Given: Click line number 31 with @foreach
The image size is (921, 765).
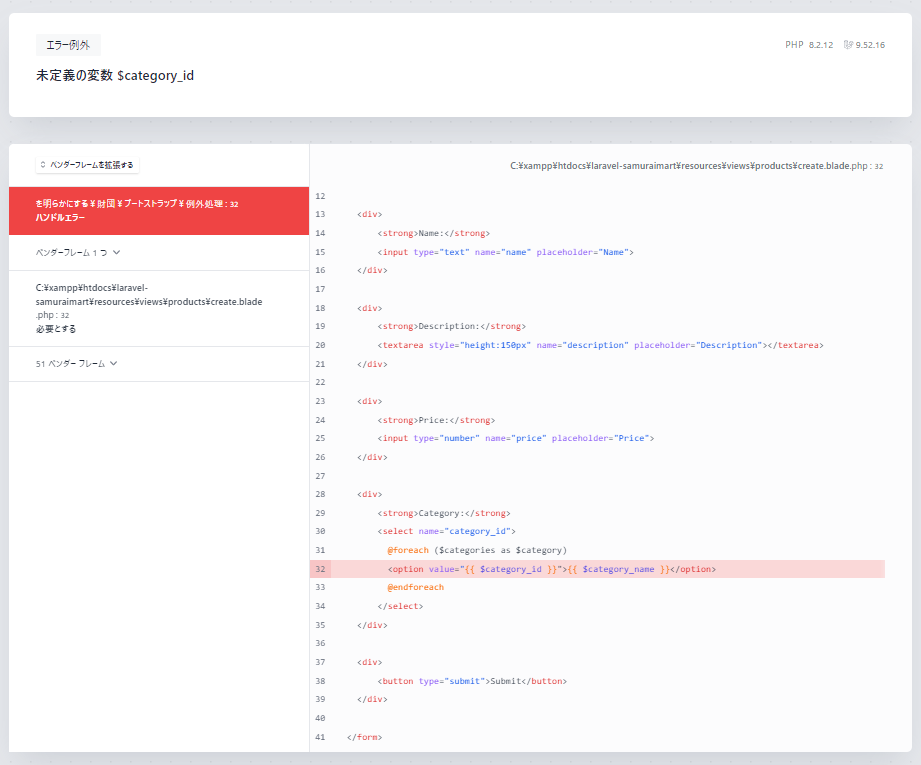Looking at the screenshot, I should pos(320,550).
